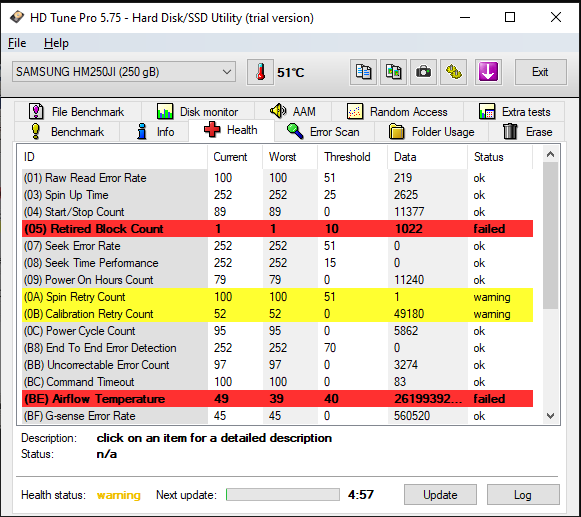Select the (B8) End To End Error Detection row

[x=278, y=348]
